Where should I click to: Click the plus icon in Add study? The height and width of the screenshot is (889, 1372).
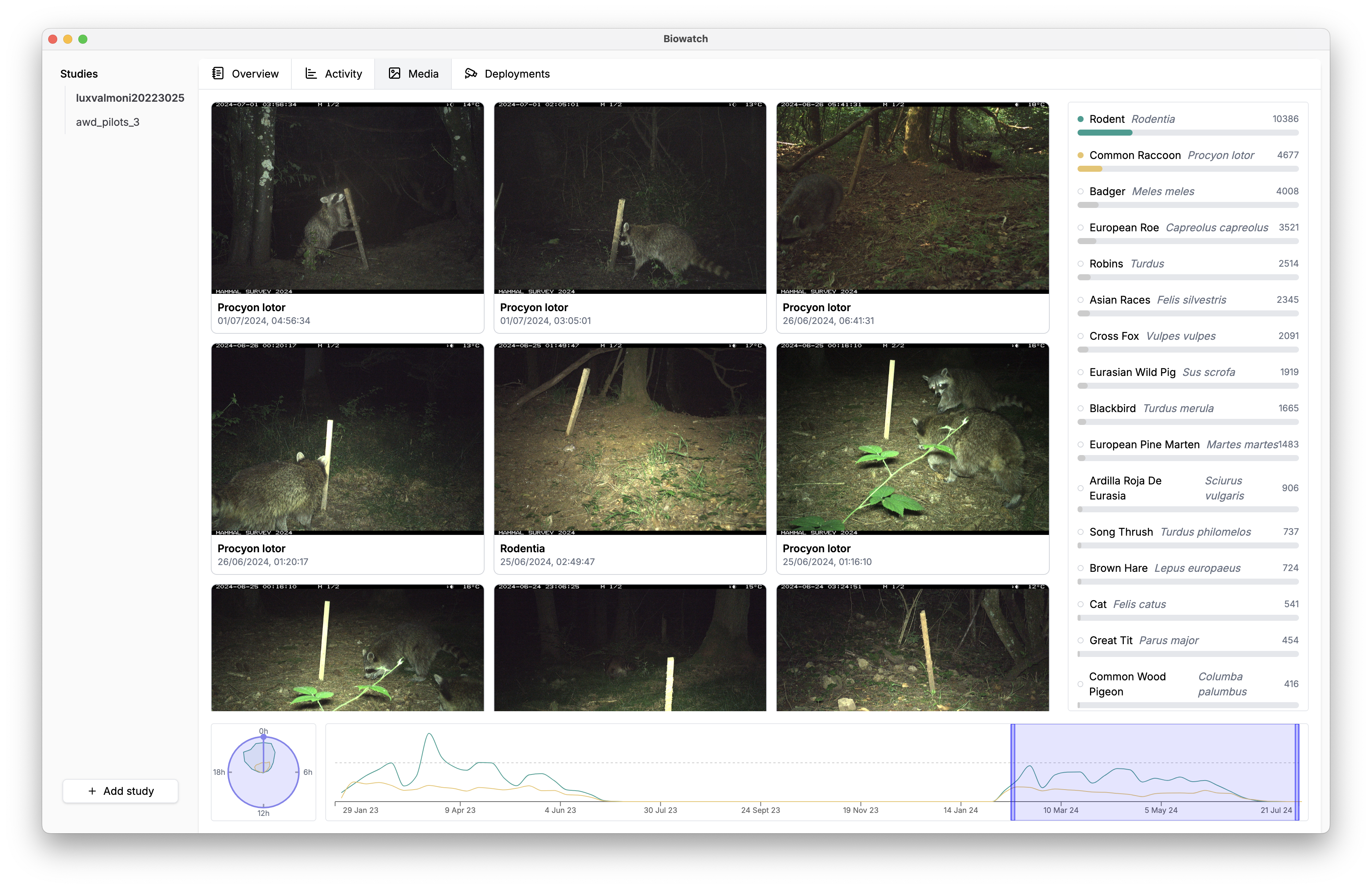click(x=92, y=791)
